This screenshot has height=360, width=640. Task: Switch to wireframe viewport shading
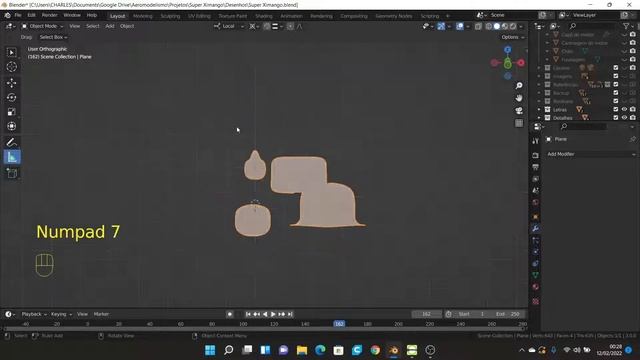489,26
